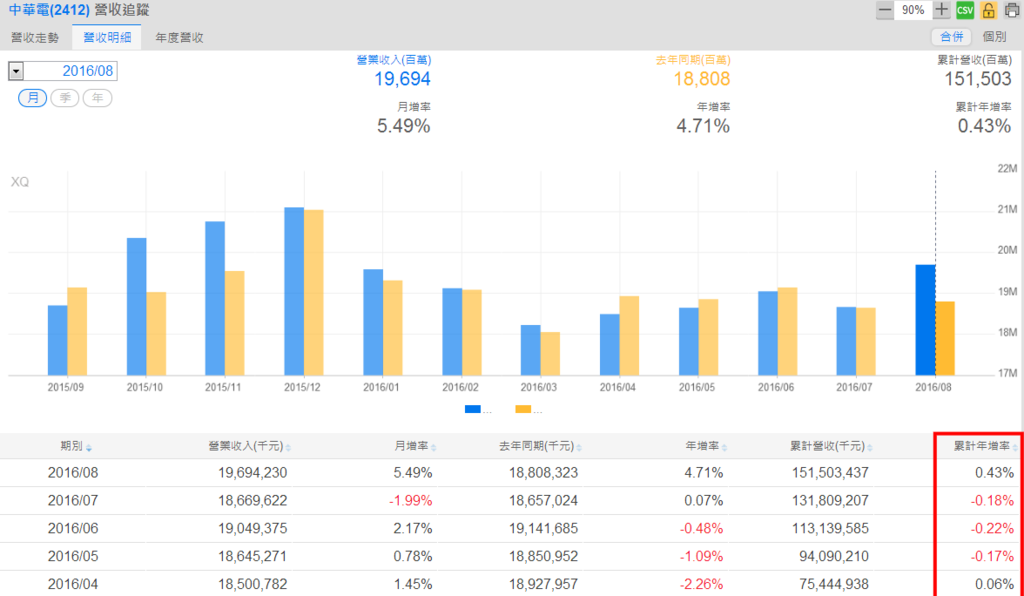Click the 2015/09 orange bar

pos(77,332)
